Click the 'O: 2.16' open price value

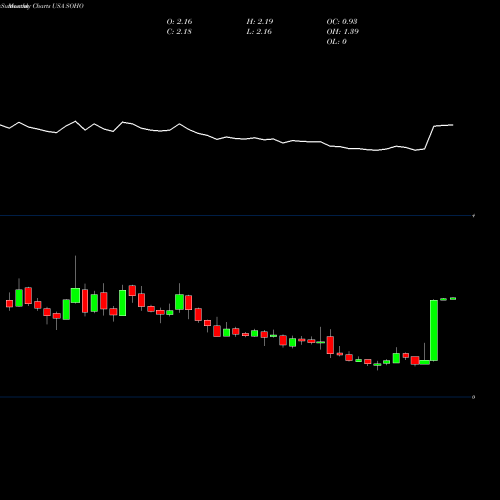point(179,22)
